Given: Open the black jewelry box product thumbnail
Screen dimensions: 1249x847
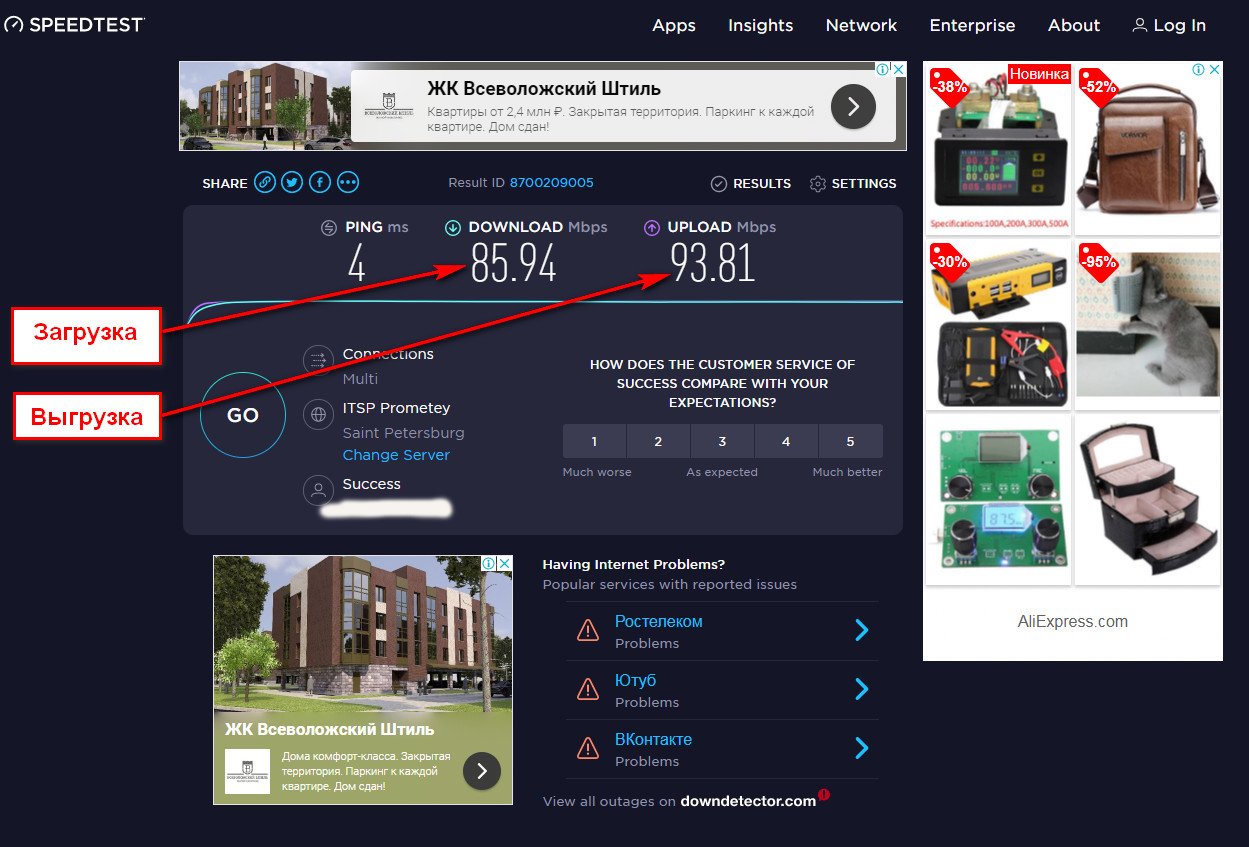Looking at the screenshot, I should 1148,499.
